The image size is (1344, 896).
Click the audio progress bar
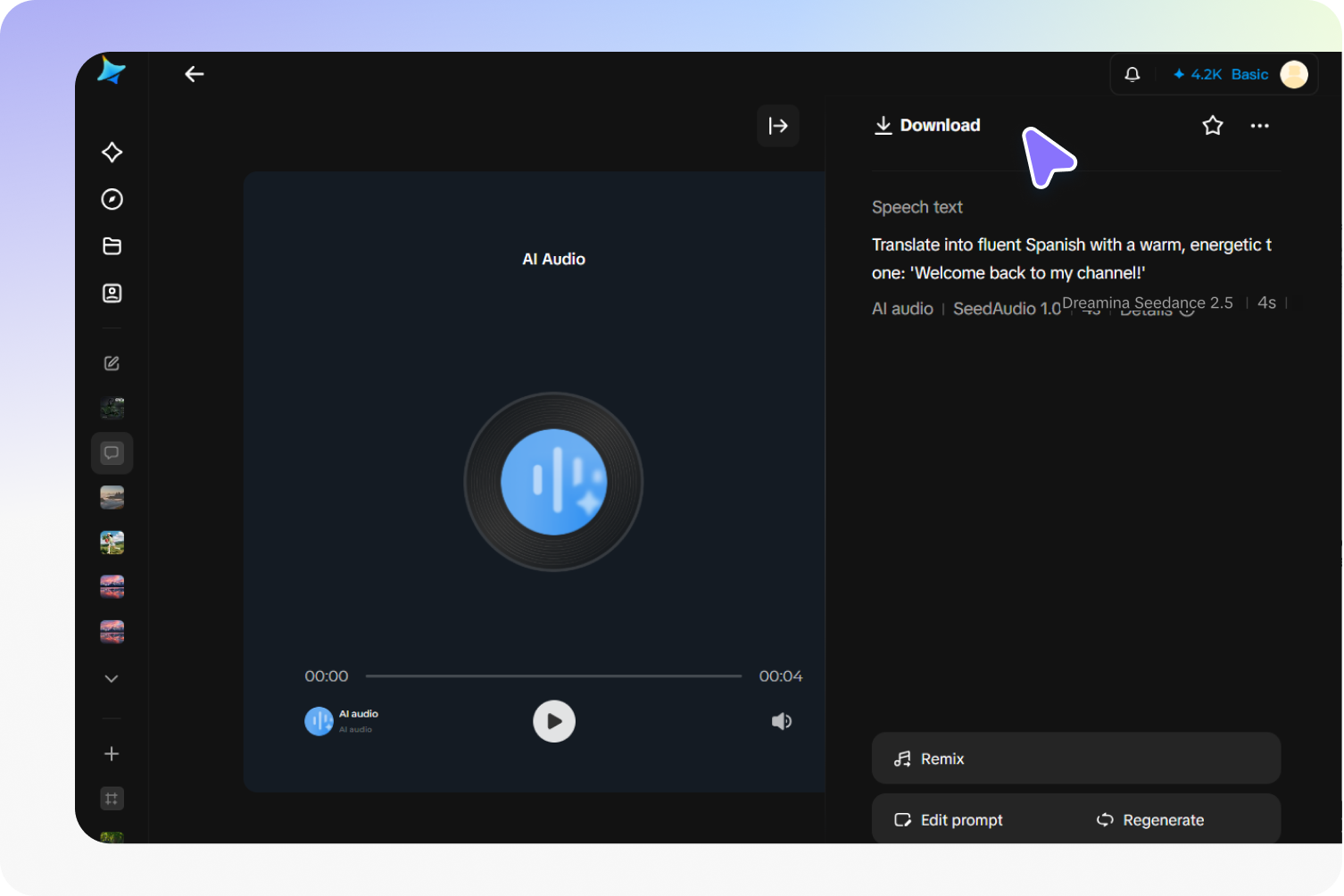[x=553, y=676]
